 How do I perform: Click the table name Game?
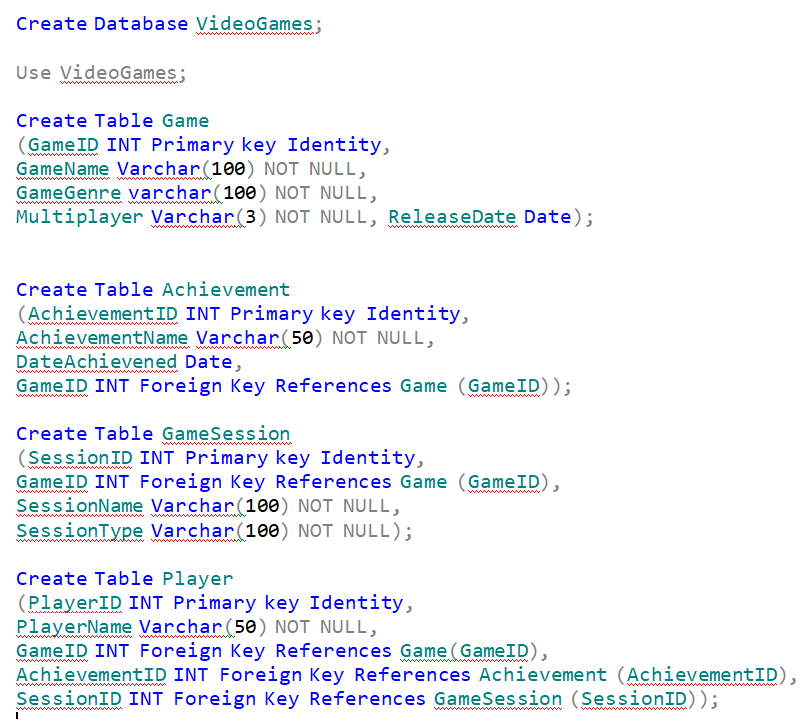tap(186, 120)
